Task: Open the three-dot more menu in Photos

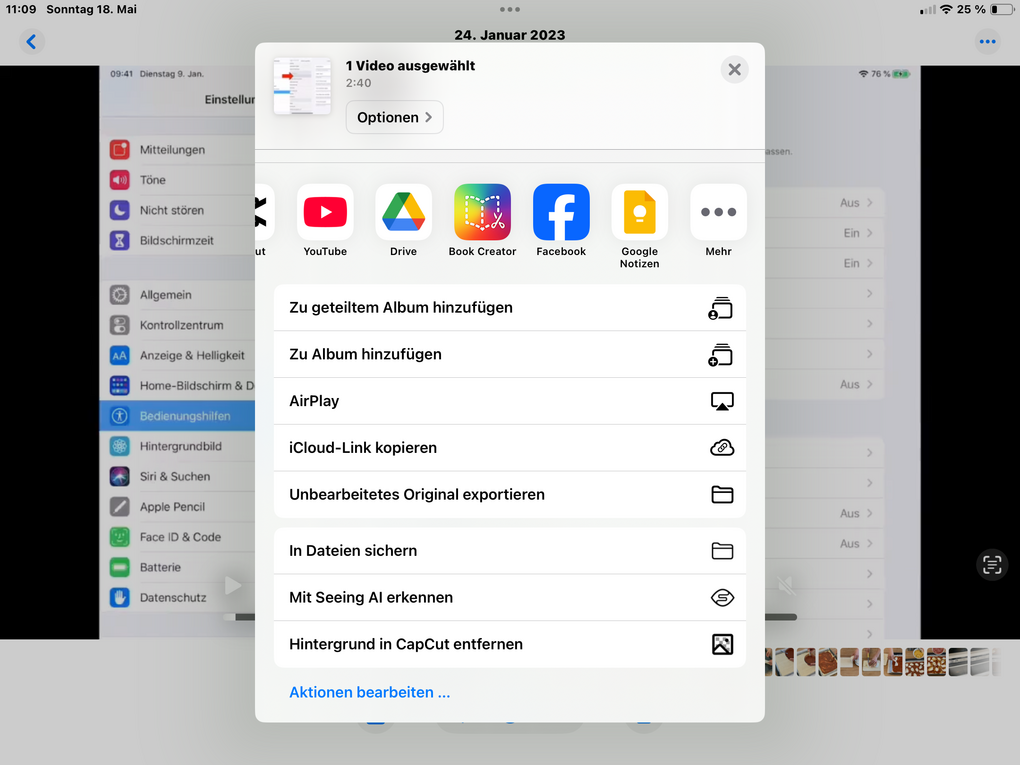Action: [987, 42]
